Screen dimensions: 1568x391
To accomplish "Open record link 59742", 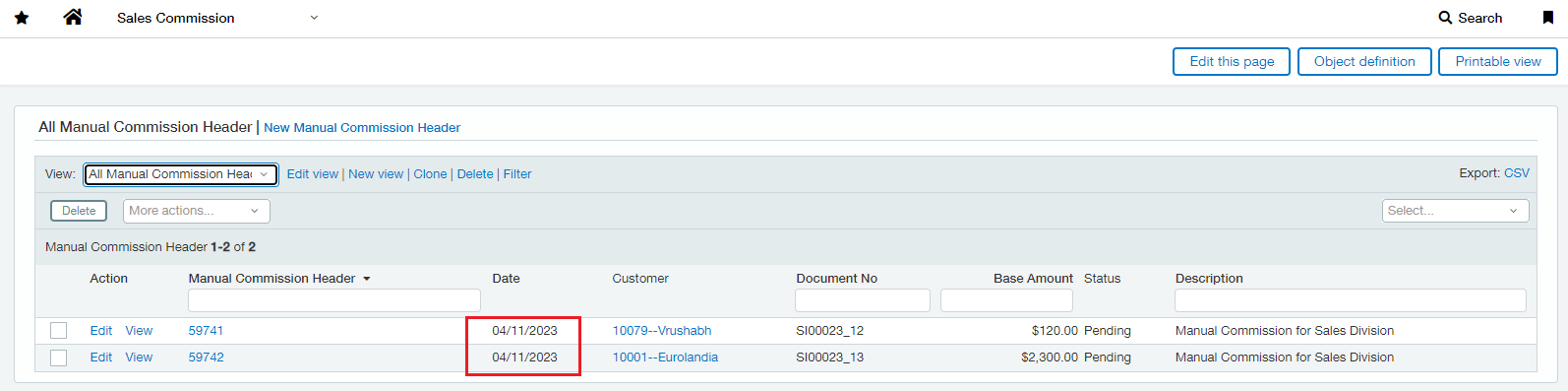I will pyautogui.click(x=206, y=358).
